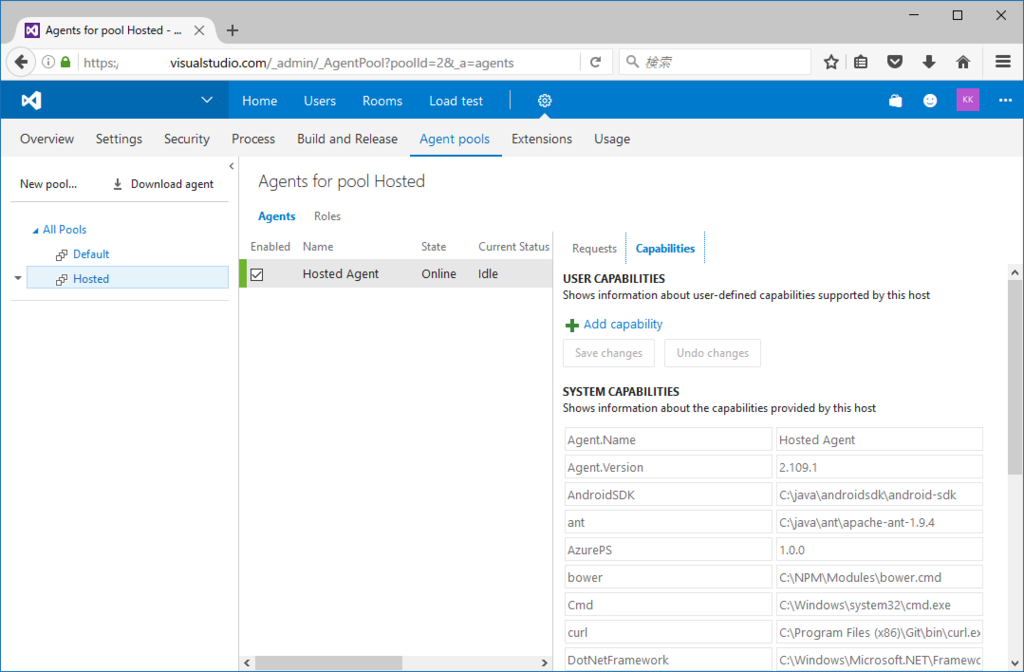Reload the page with the refresh icon
This screenshot has height=672, width=1024.
tap(596, 62)
